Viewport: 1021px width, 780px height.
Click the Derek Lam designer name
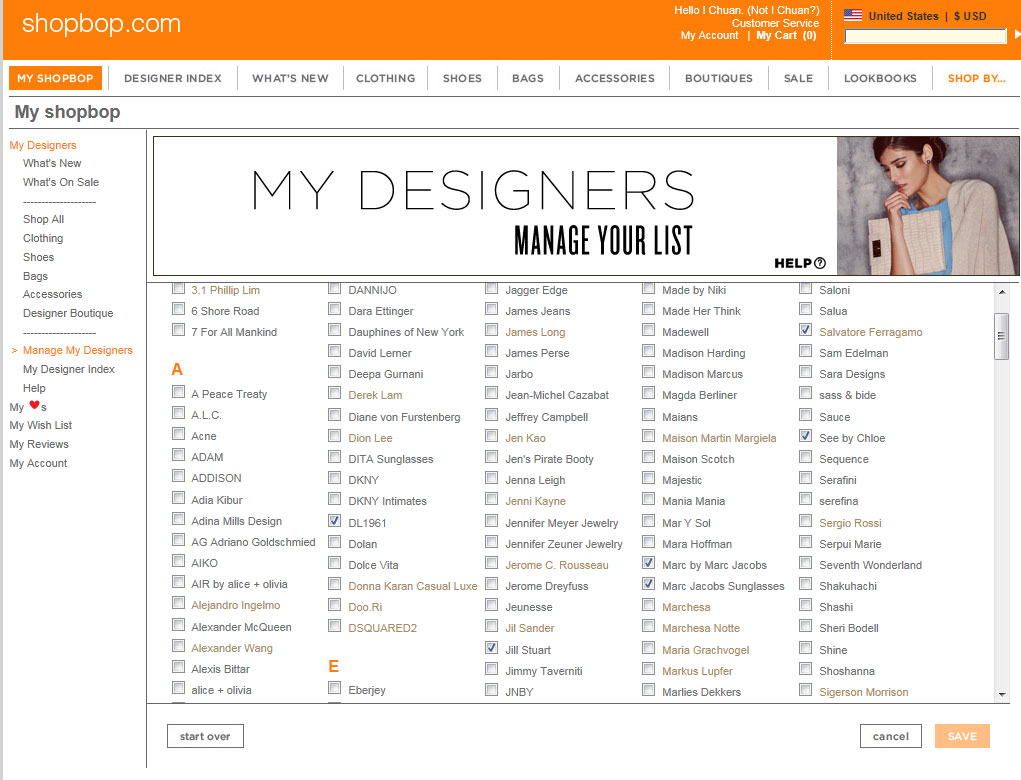375,395
